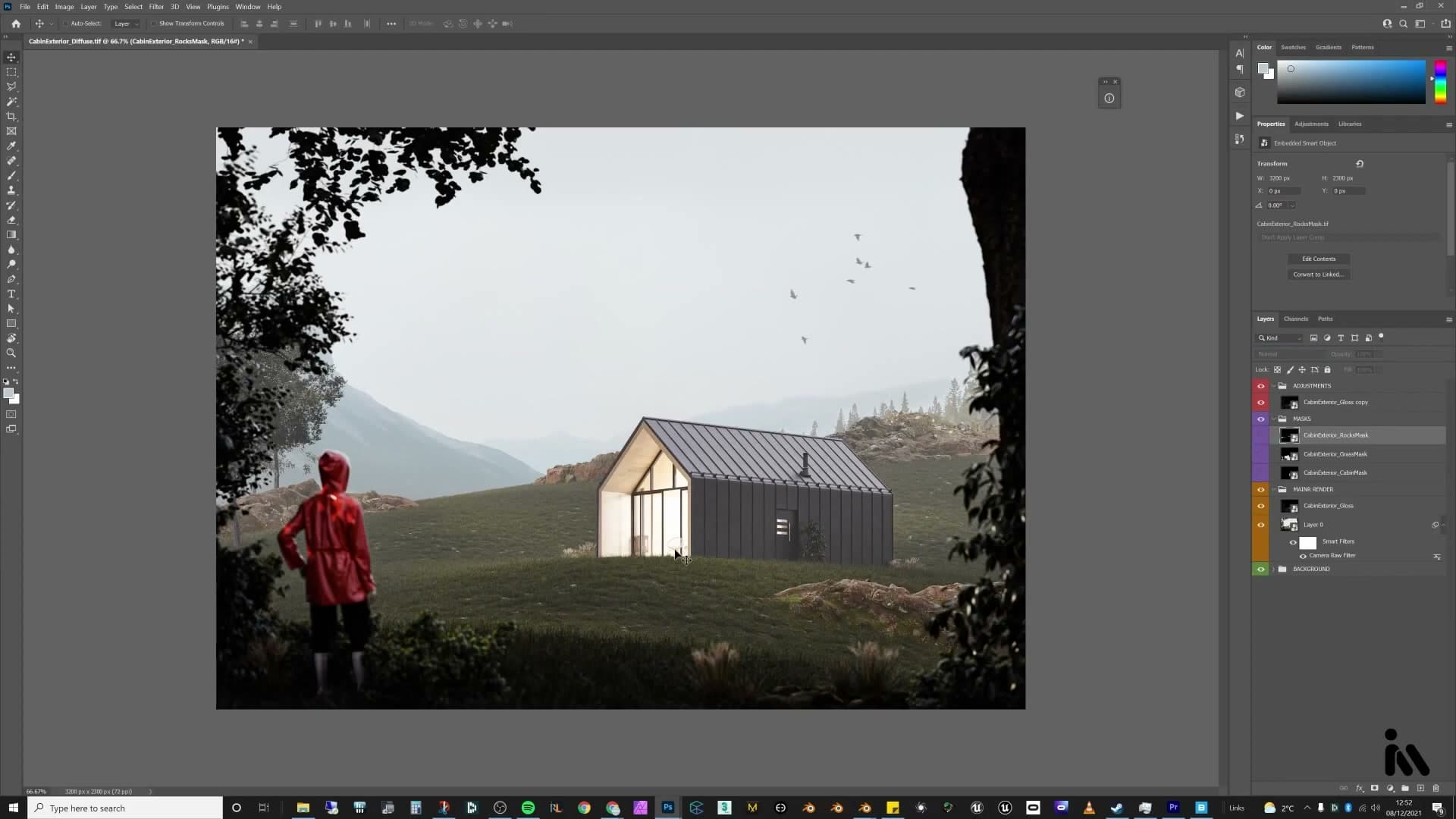The image size is (1456, 819).
Task: Select the Magic Wand tool
Action: pyautogui.click(x=11, y=102)
